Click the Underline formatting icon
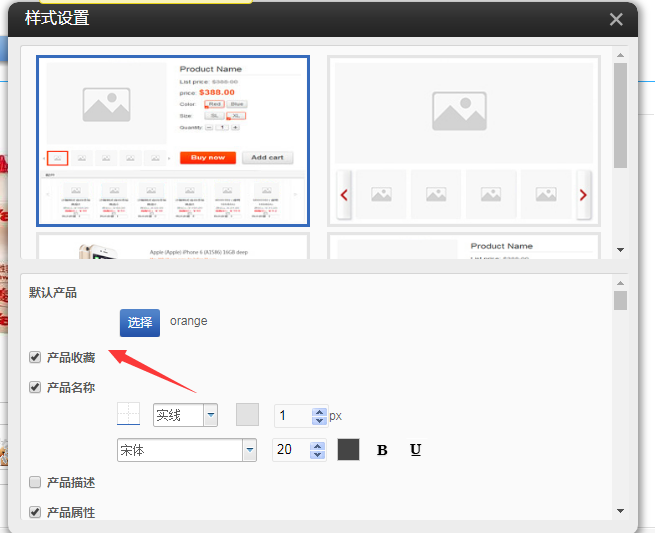This screenshot has height=533, width=655. point(415,450)
